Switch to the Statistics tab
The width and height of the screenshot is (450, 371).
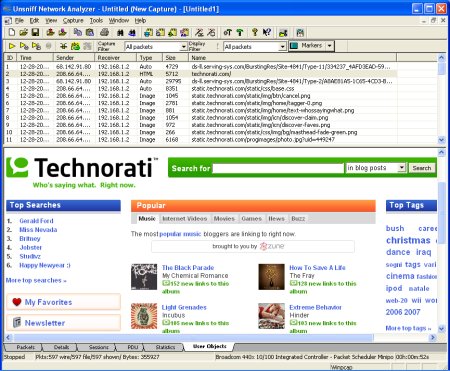click(165, 347)
